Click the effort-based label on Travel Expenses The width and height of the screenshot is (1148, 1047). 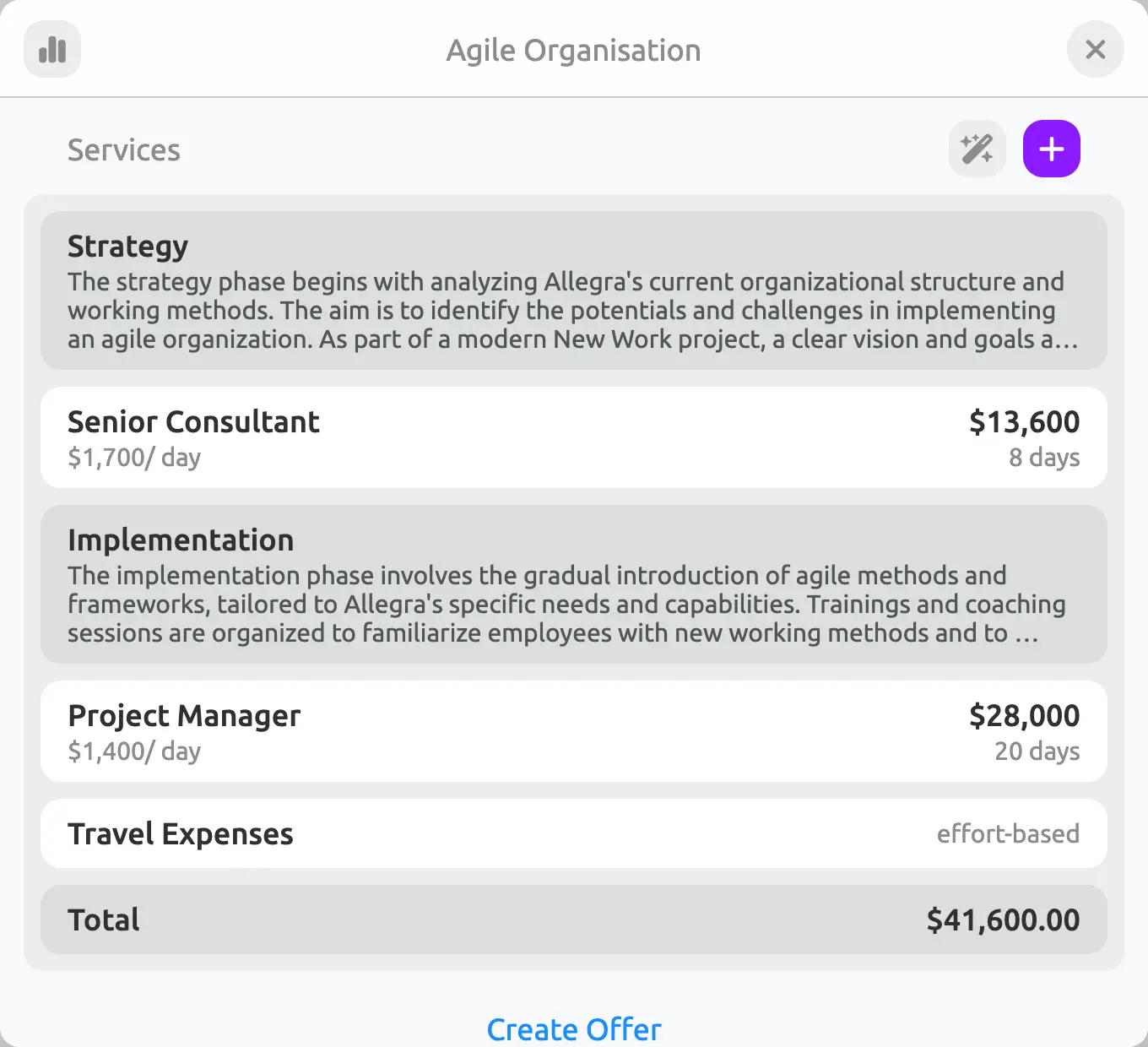[1008, 833]
